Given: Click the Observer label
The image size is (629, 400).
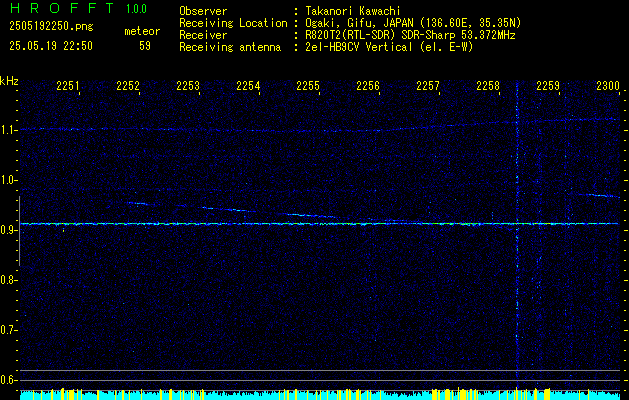Looking at the screenshot, I should pyautogui.click(x=203, y=11).
